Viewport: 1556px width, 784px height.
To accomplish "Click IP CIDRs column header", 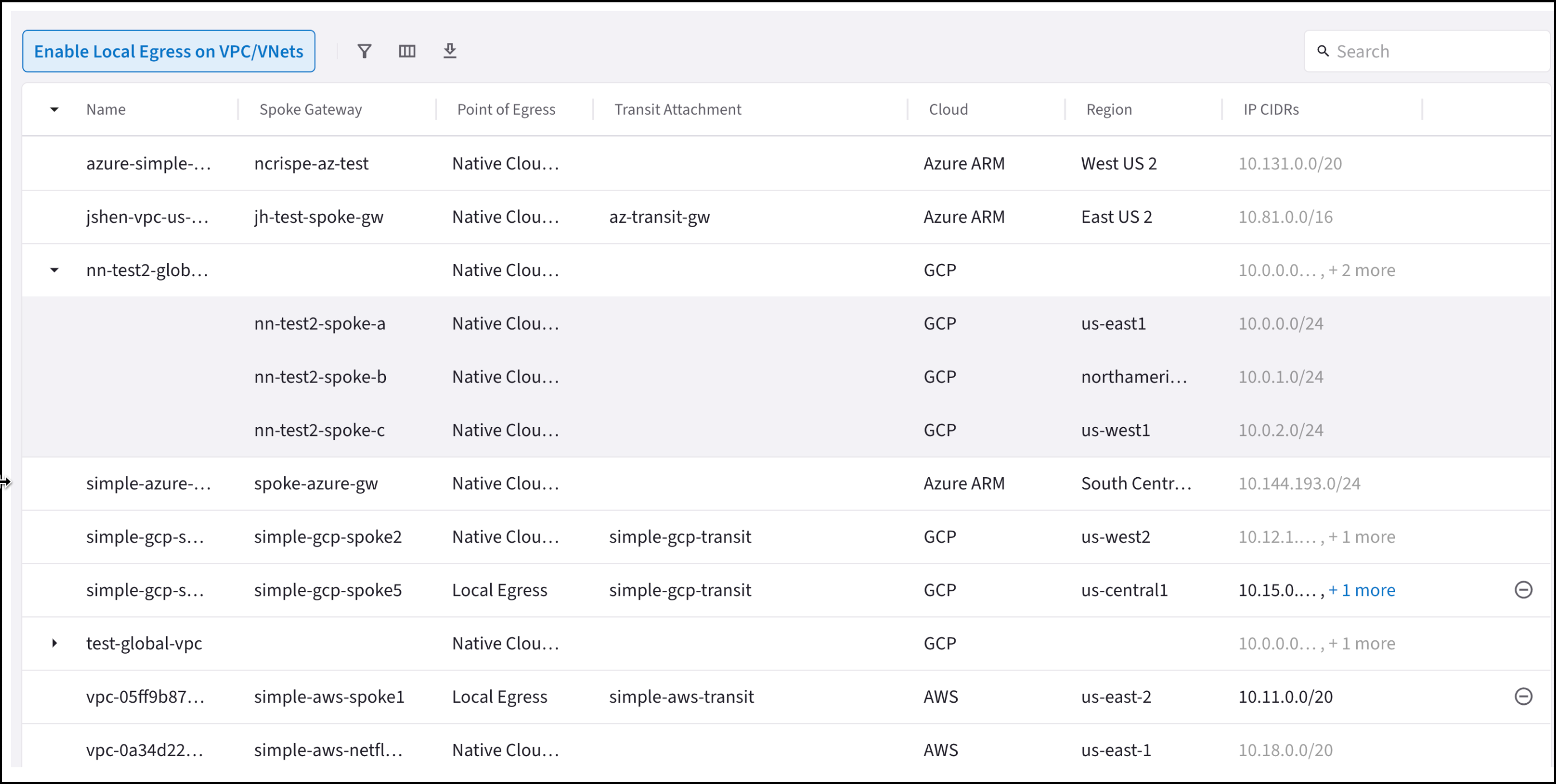I will (1271, 109).
